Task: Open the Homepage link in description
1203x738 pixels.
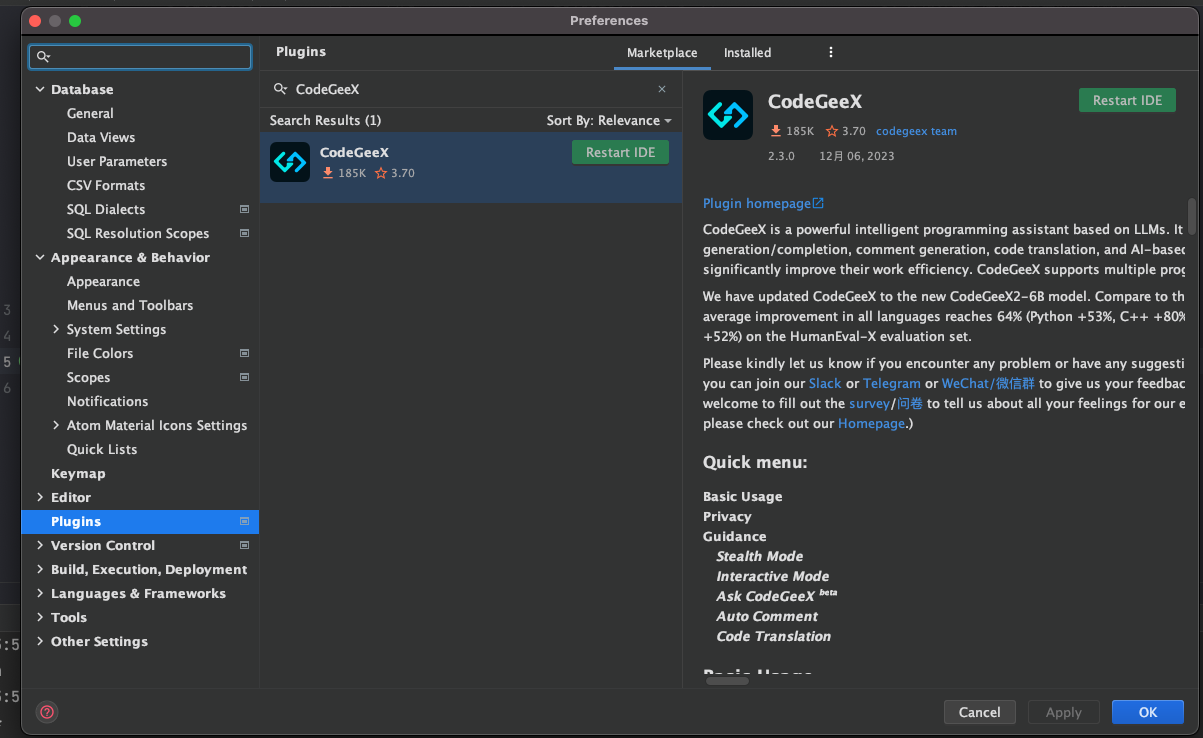Action: click(x=871, y=423)
